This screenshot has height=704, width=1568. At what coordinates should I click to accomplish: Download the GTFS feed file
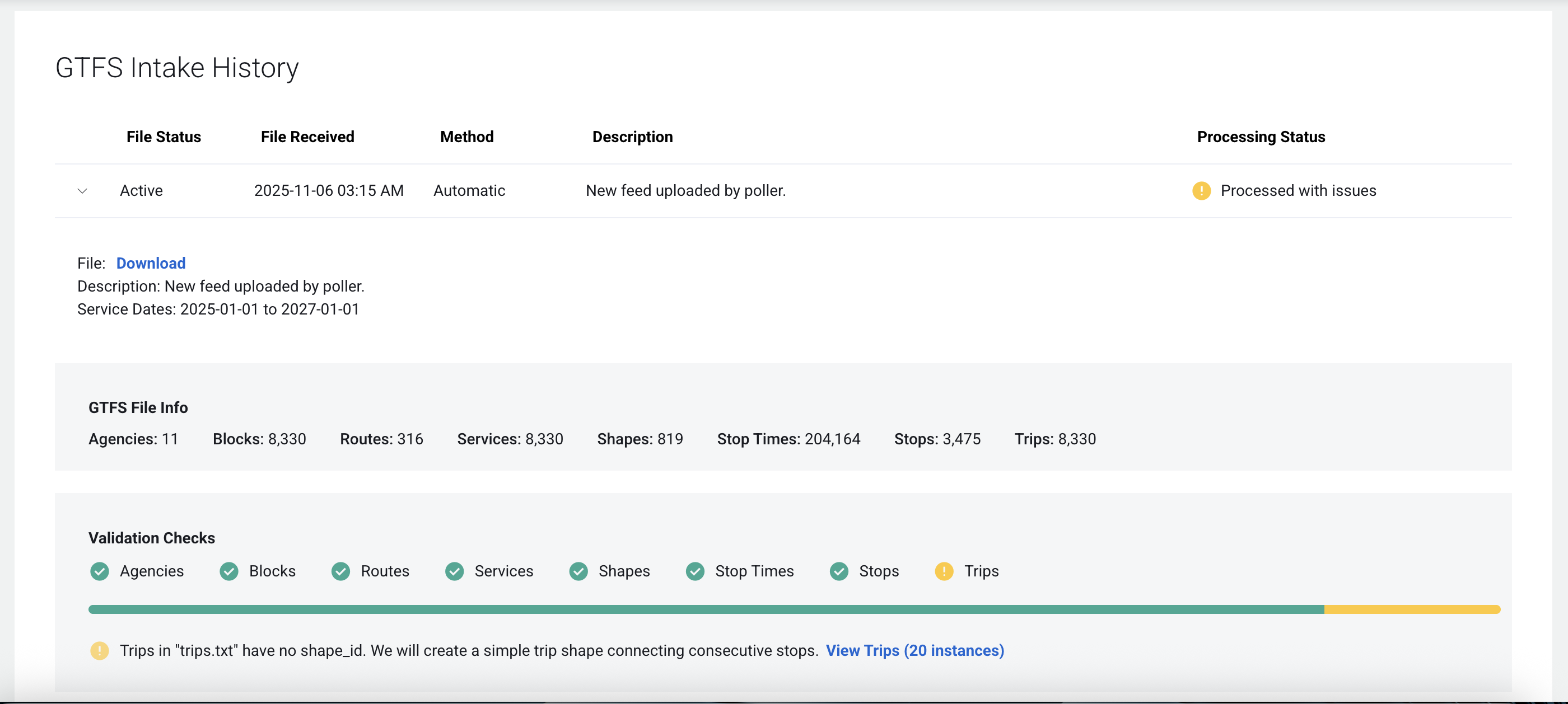coord(150,264)
